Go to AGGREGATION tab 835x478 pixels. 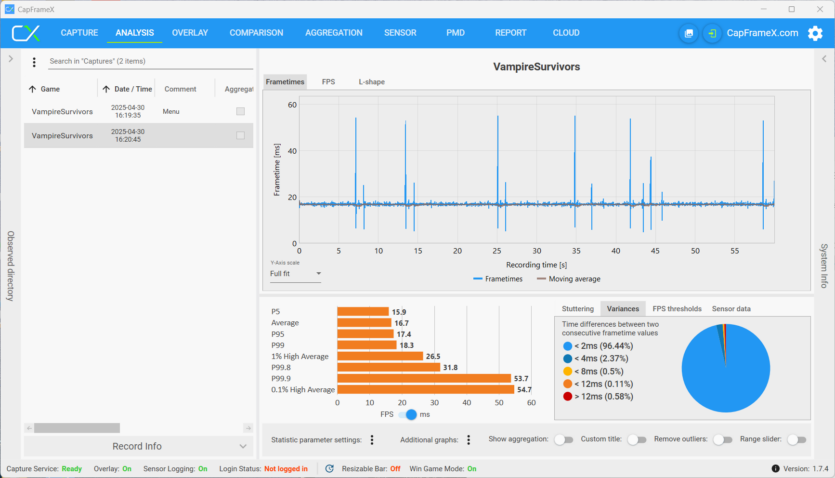334,33
